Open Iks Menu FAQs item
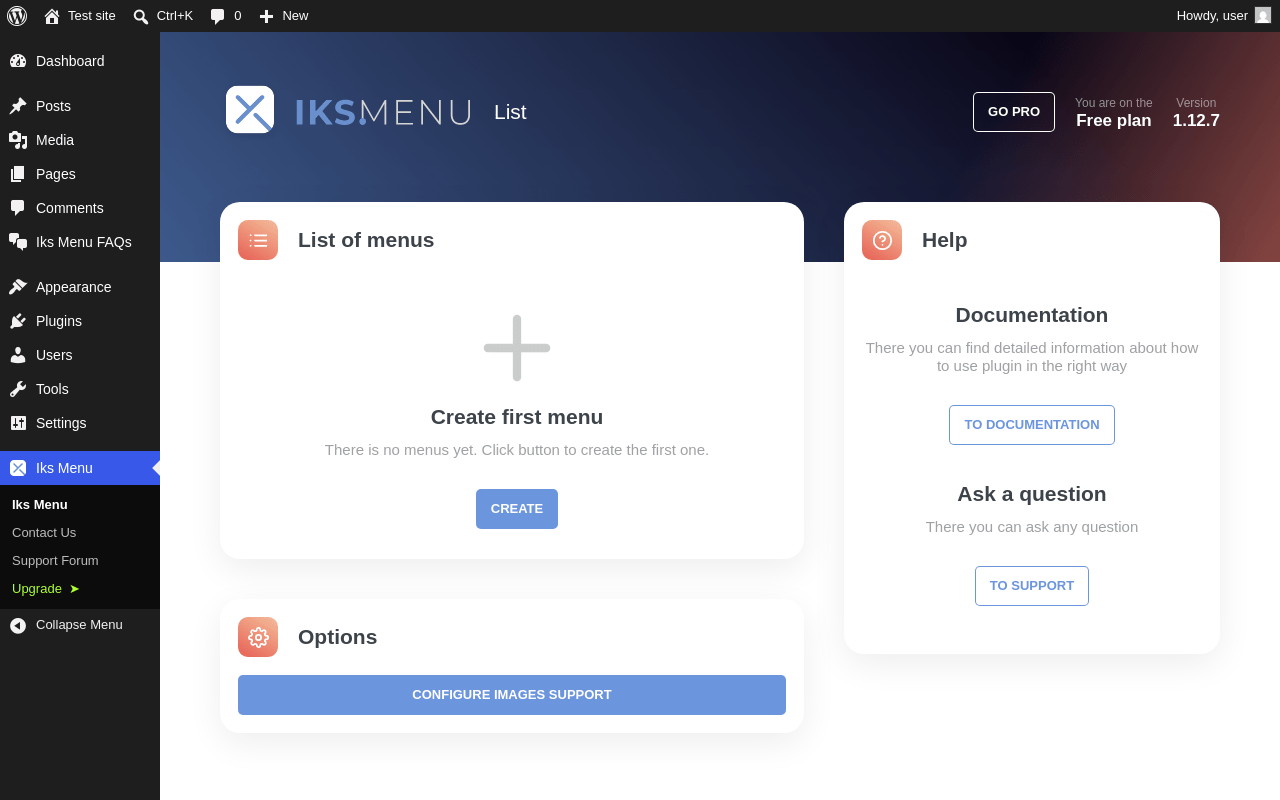 tap(80, 242)
